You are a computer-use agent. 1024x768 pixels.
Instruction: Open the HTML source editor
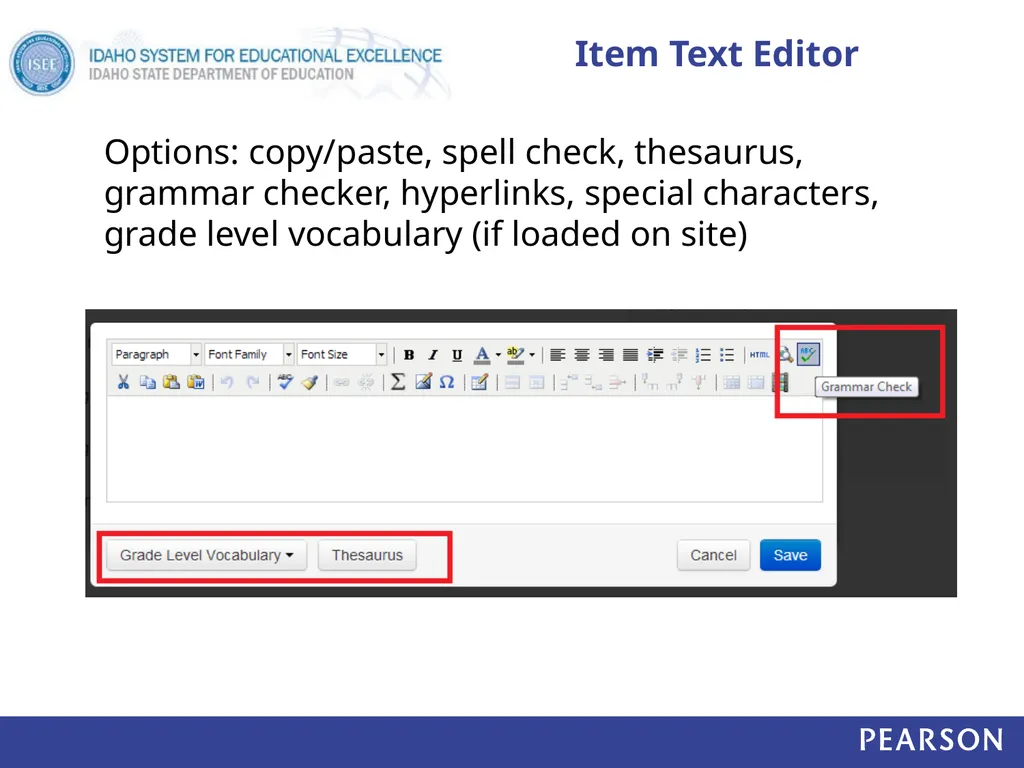tap(759, 355)
